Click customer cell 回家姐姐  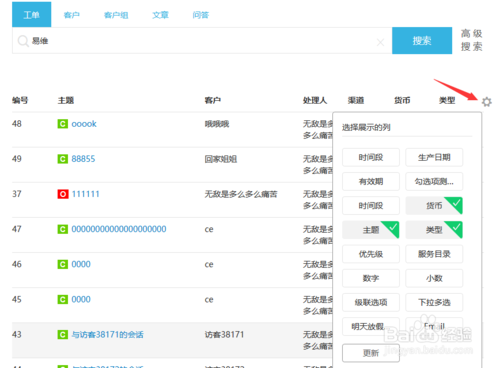[x=221, y=159]
